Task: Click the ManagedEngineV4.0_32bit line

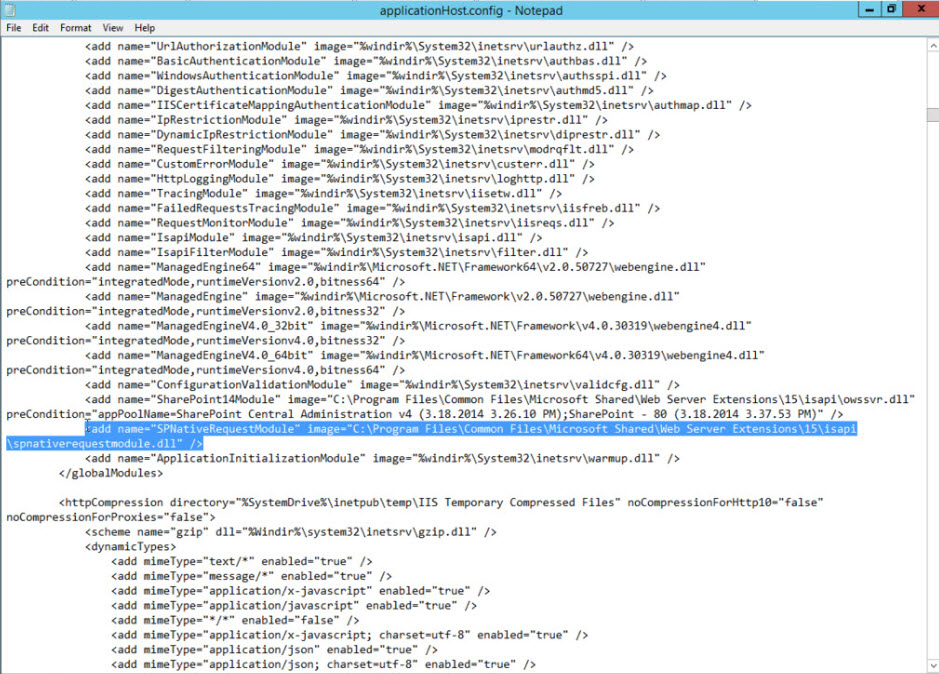Action: [418, 326]
